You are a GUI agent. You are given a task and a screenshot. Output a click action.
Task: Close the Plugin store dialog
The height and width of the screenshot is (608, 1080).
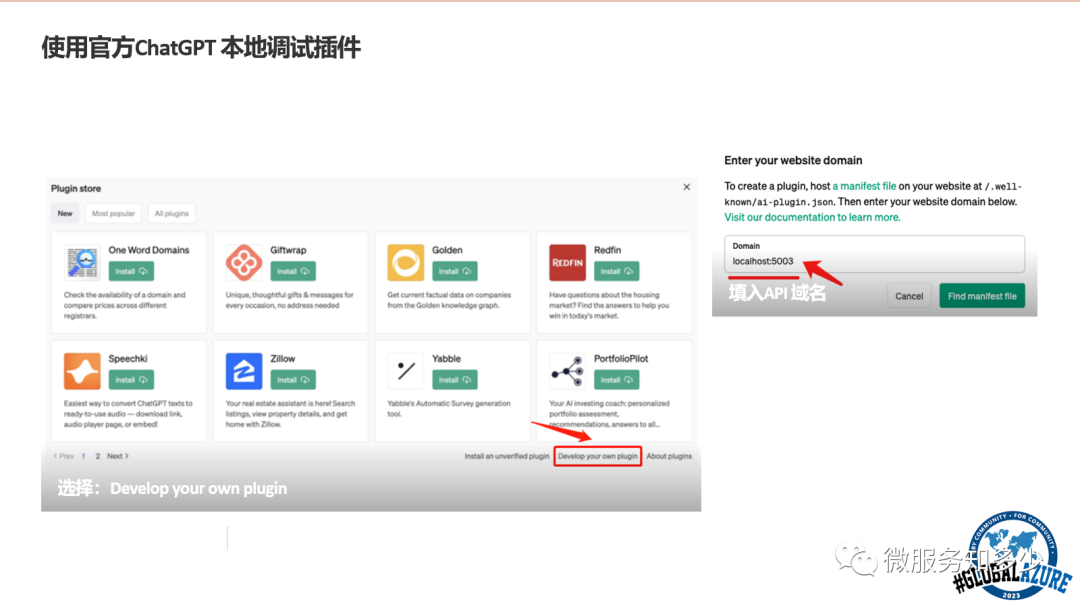687,187
